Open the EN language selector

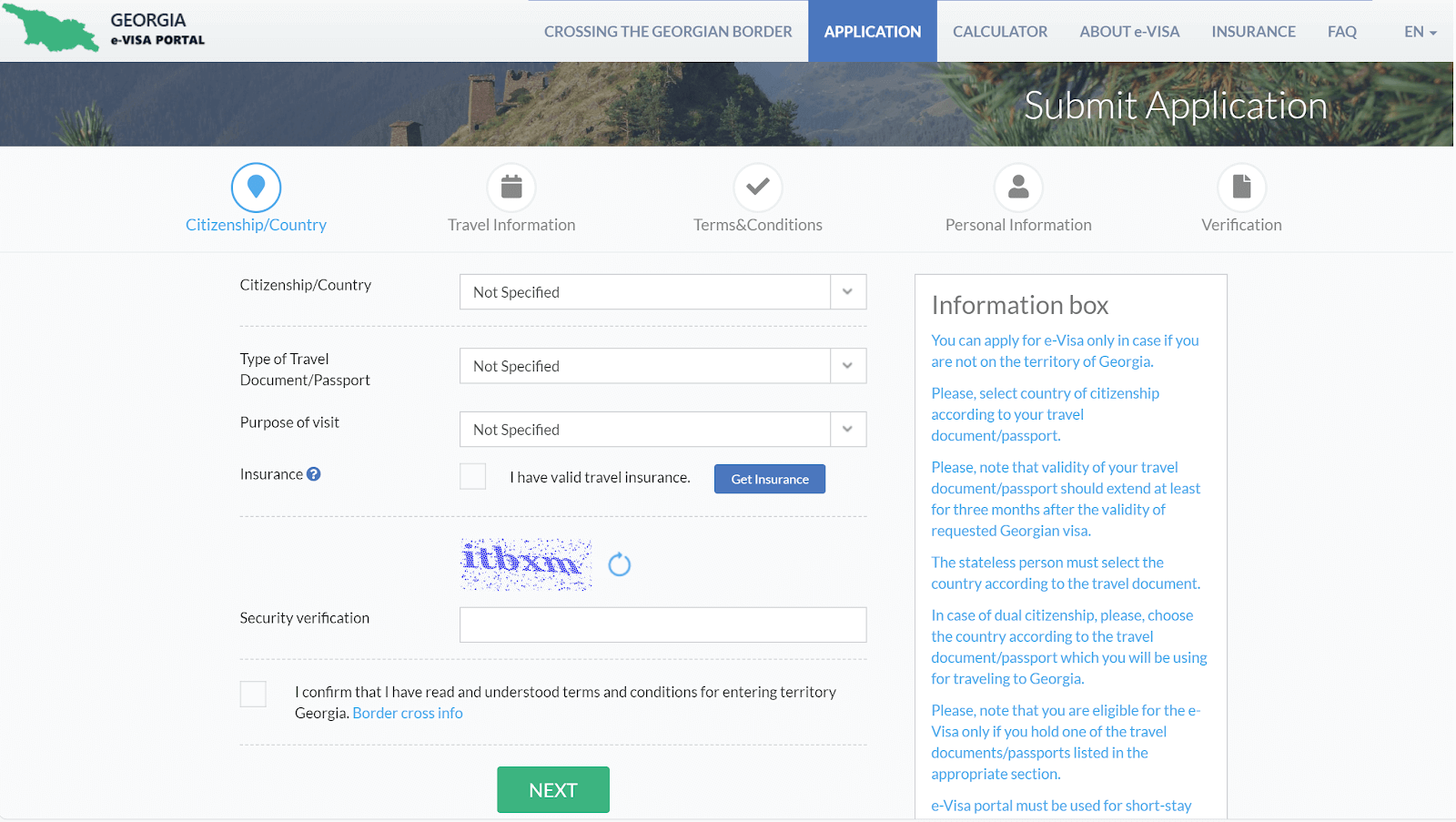click(x=1420, y=32)
